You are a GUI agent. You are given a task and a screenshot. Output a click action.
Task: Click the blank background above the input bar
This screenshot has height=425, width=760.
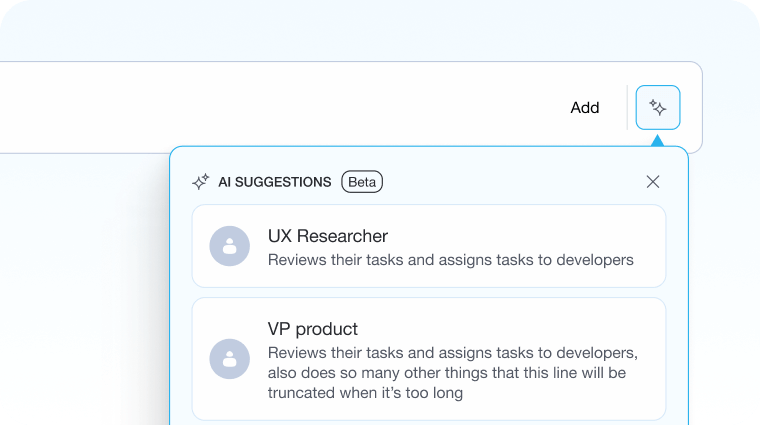click(350, 30)
